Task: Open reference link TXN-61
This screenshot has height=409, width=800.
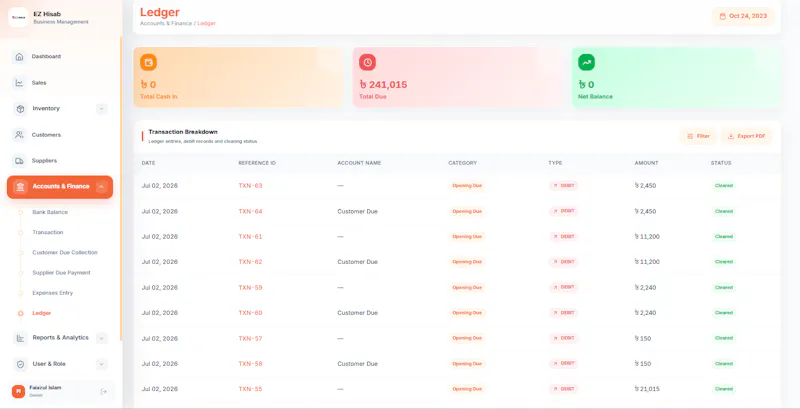Action: tap(251, 237)
